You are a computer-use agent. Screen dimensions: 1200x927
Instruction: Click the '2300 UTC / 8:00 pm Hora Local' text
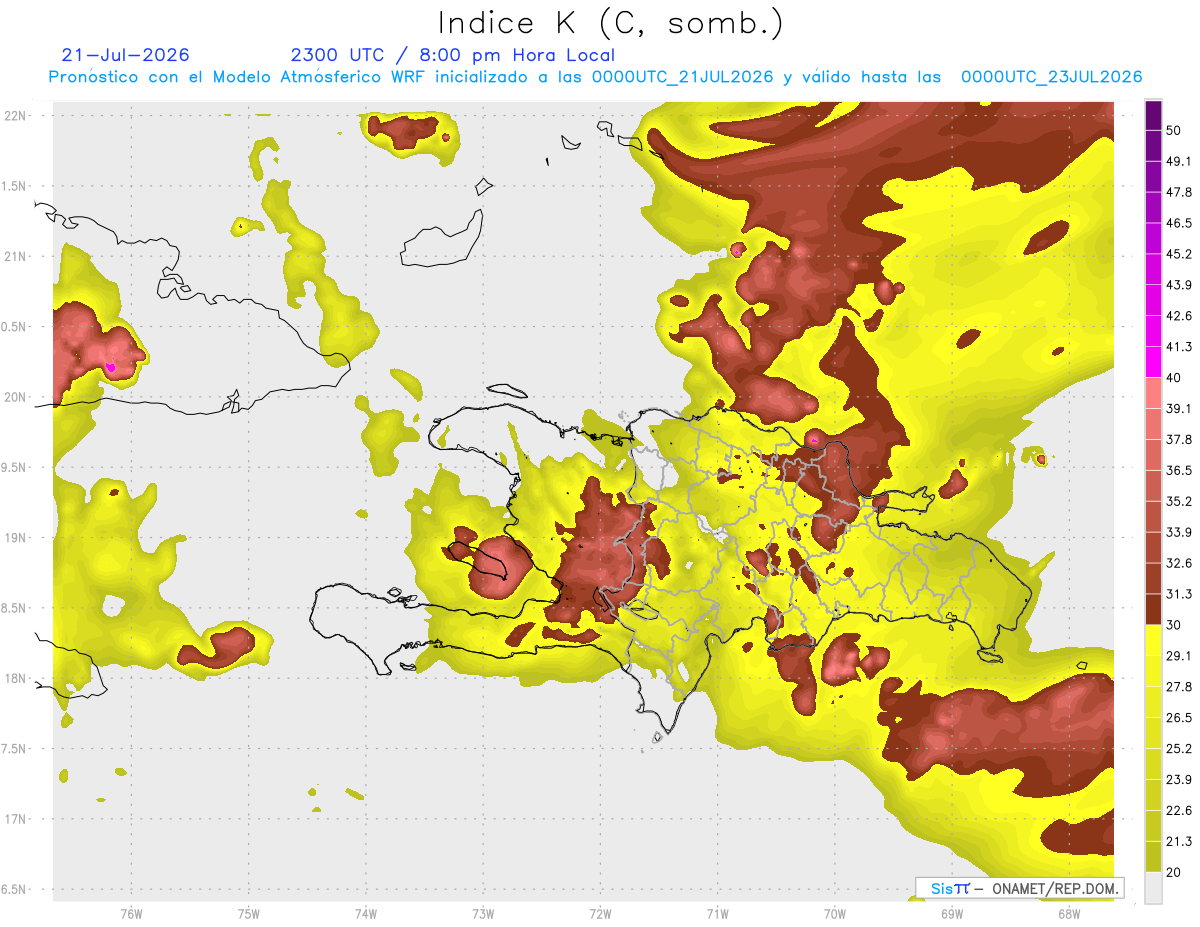(452, 55)
